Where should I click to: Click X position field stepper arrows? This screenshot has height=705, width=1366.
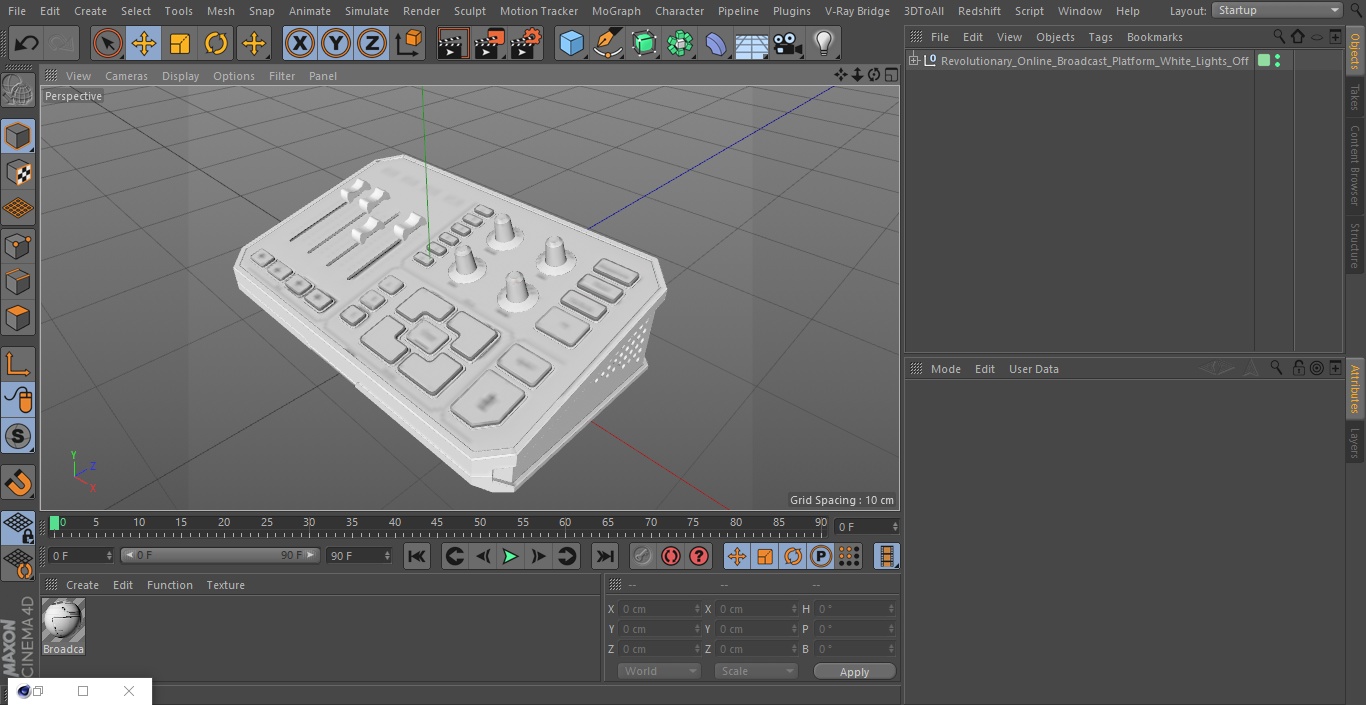697,609
